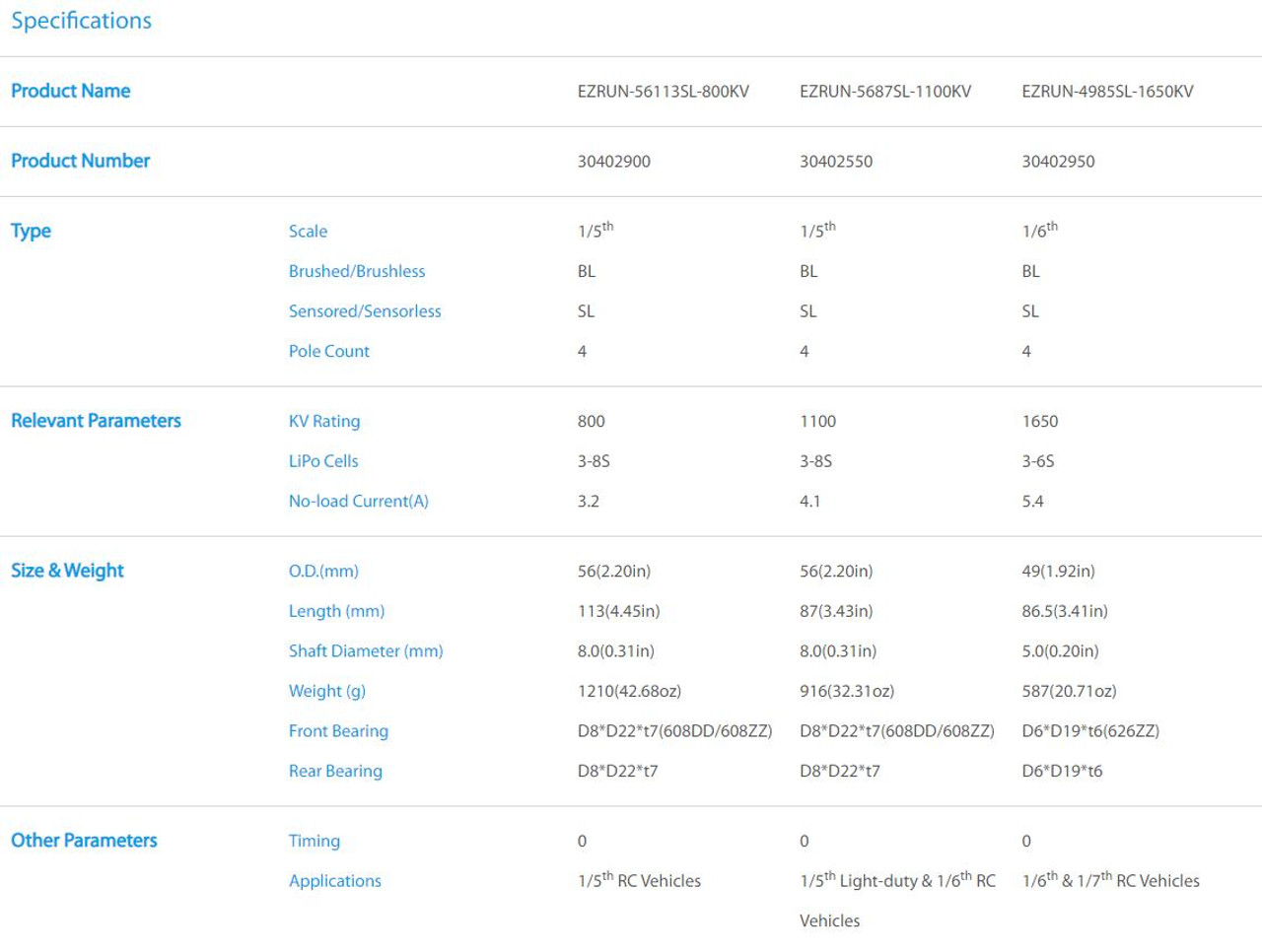The width and height of the screenshot is (1262, 952).
Task: Select the EZRUN-56113SL-800KV product name
Action: pos(663,92)
